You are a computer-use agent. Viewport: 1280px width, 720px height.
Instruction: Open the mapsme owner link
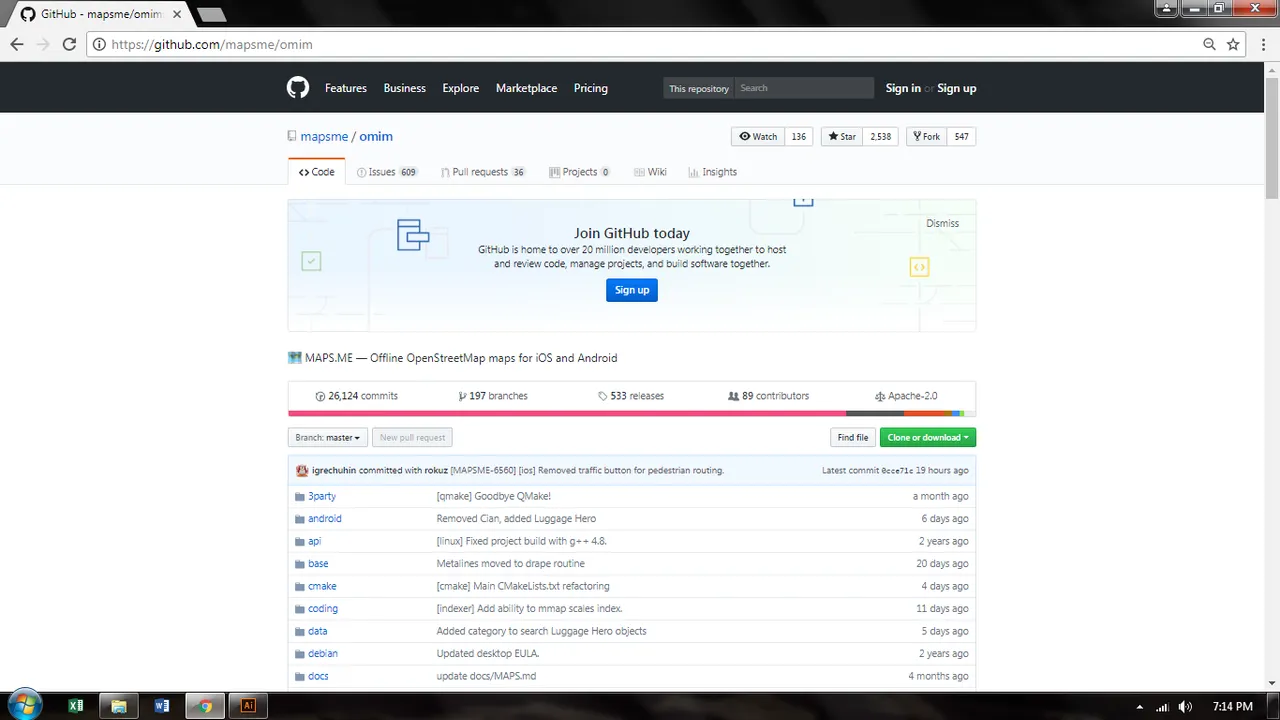[x=324, y=136]
